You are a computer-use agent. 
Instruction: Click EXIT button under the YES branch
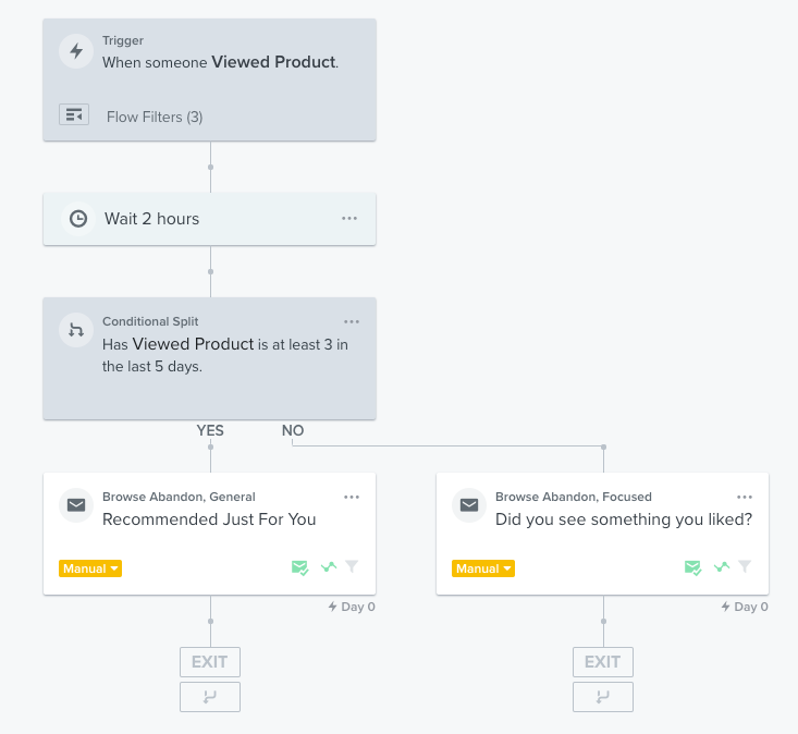point(210,662)
